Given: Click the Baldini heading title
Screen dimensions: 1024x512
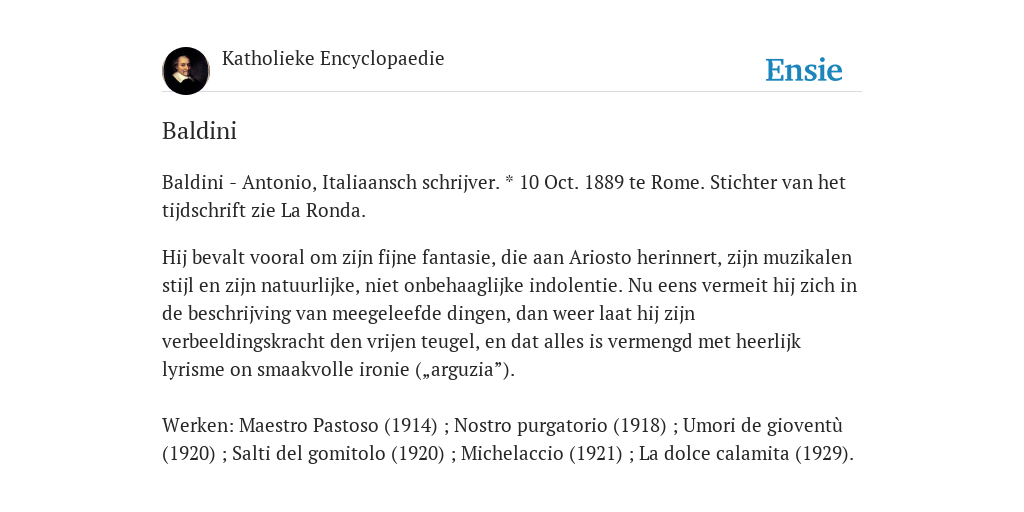Looking at the screenshot, I should coord(199,131).
